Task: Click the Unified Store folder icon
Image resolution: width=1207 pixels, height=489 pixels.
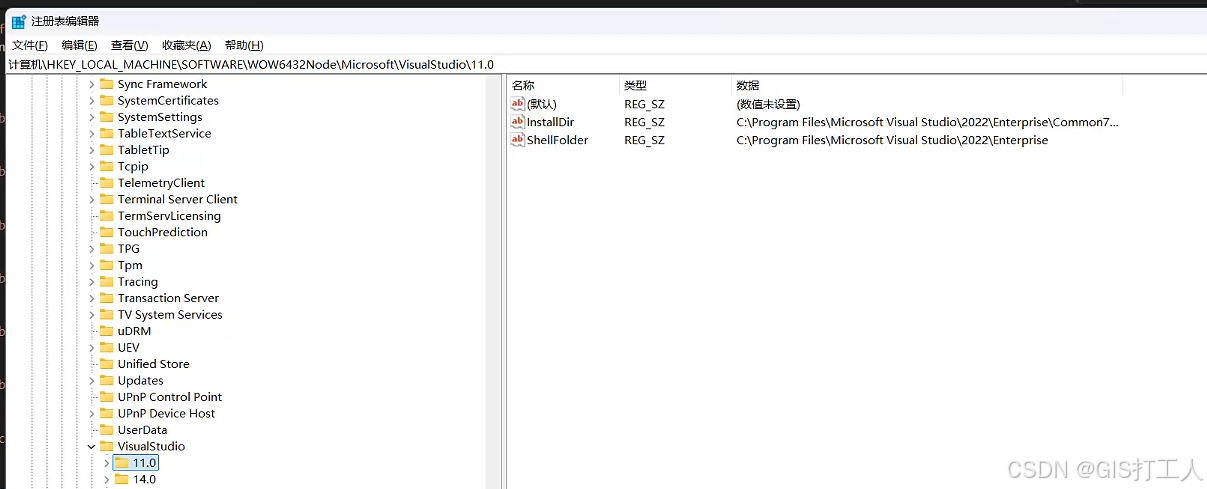Action: (107, 364)
